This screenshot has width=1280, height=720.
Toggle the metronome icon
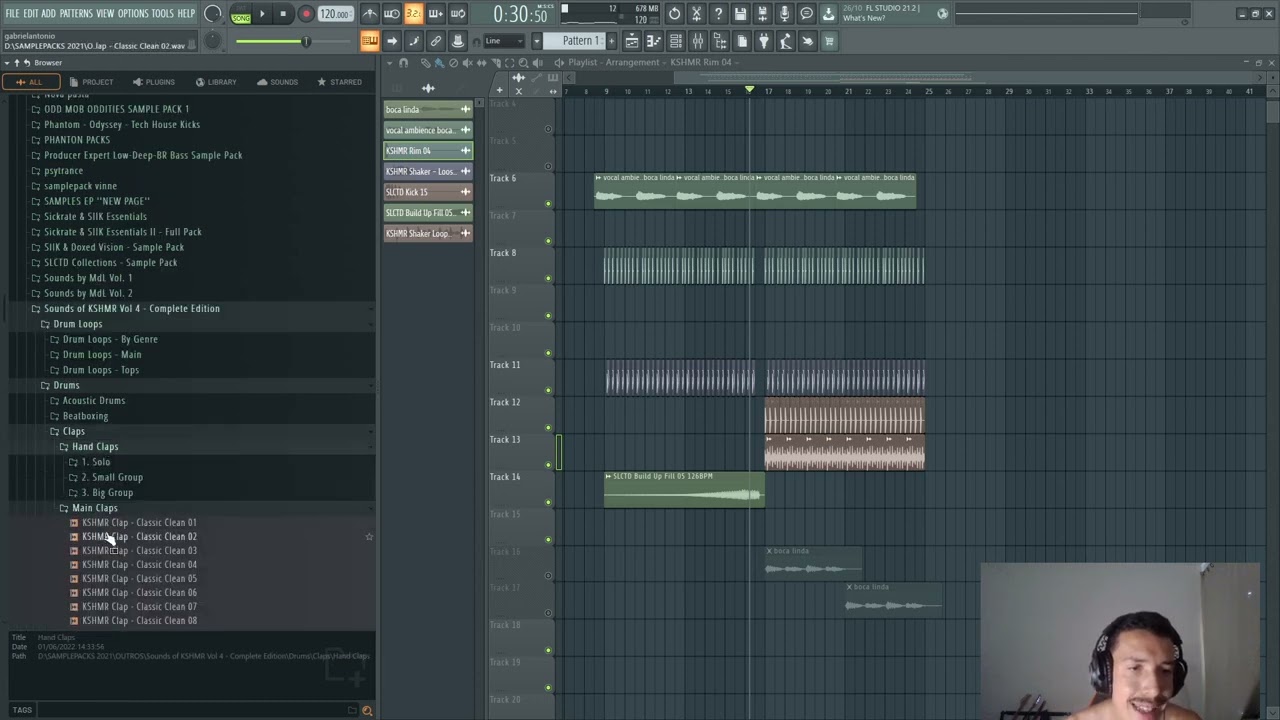tap(370, 14)
